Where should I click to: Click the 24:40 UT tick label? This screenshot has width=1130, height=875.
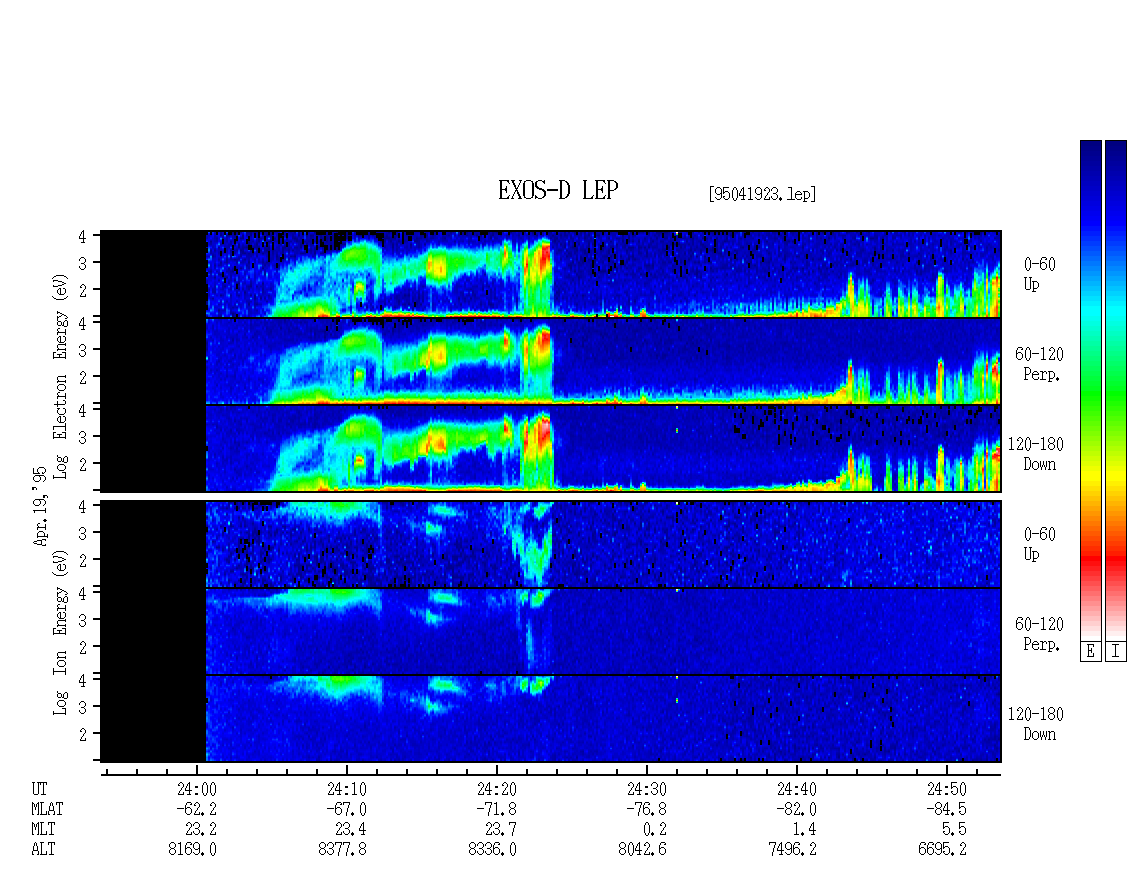tap(796, 789)
